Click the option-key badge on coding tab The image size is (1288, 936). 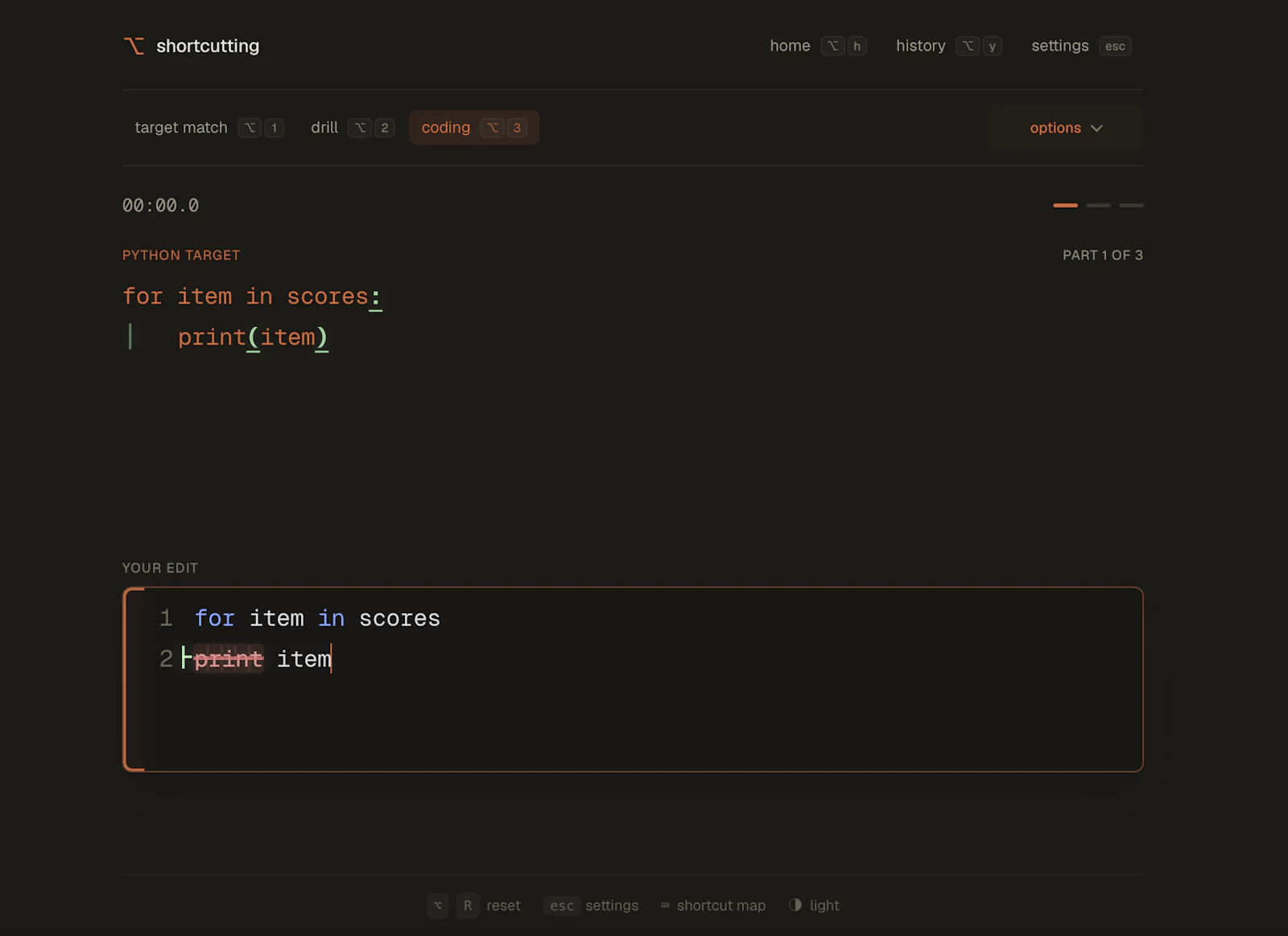pos(493,128)
